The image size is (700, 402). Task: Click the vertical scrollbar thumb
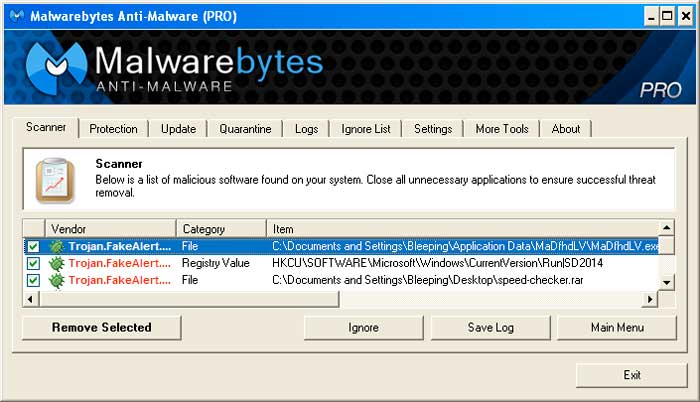point(667,245)
